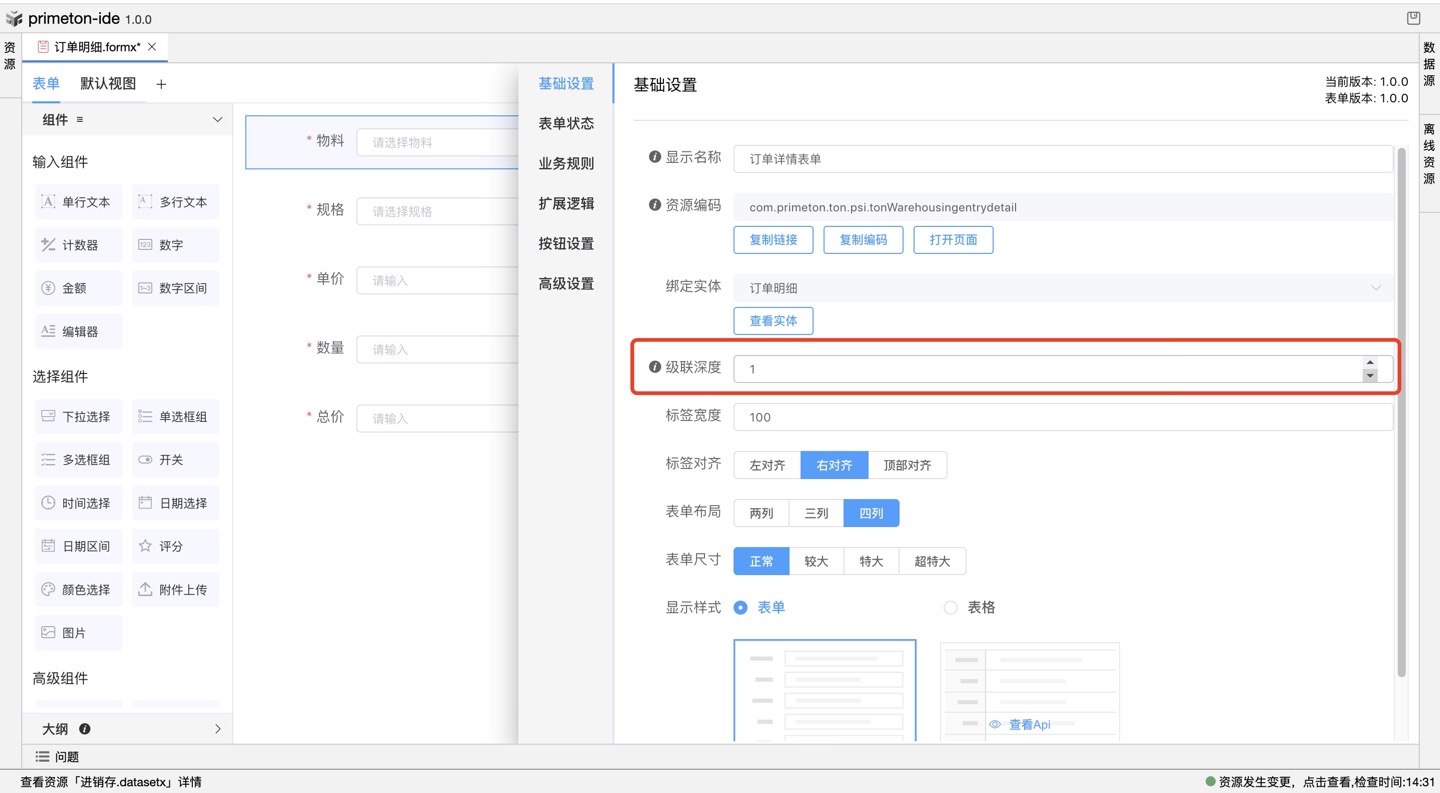Select the 表格 display style radio
The image size is (1440, 793).
click(950, 607)
